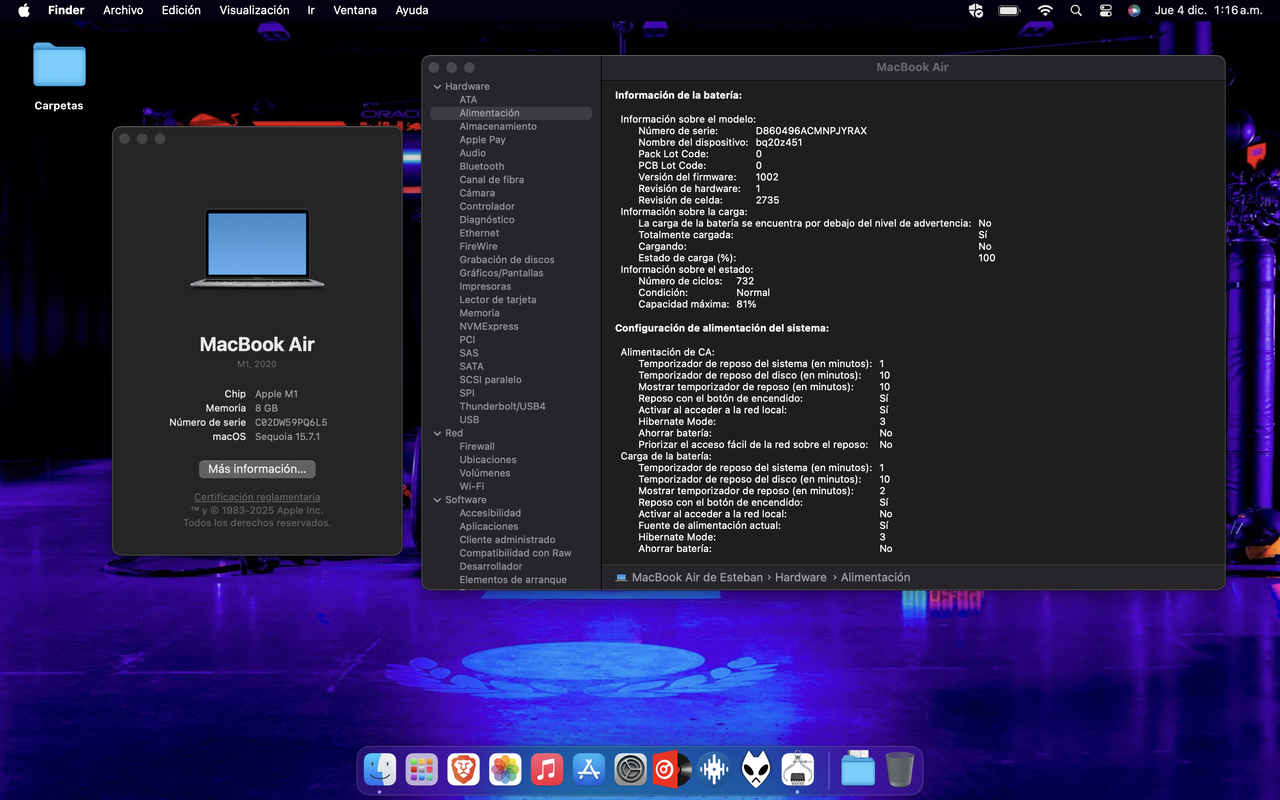
Task: Open Finder from the Dock
Action: pos(379,769)
